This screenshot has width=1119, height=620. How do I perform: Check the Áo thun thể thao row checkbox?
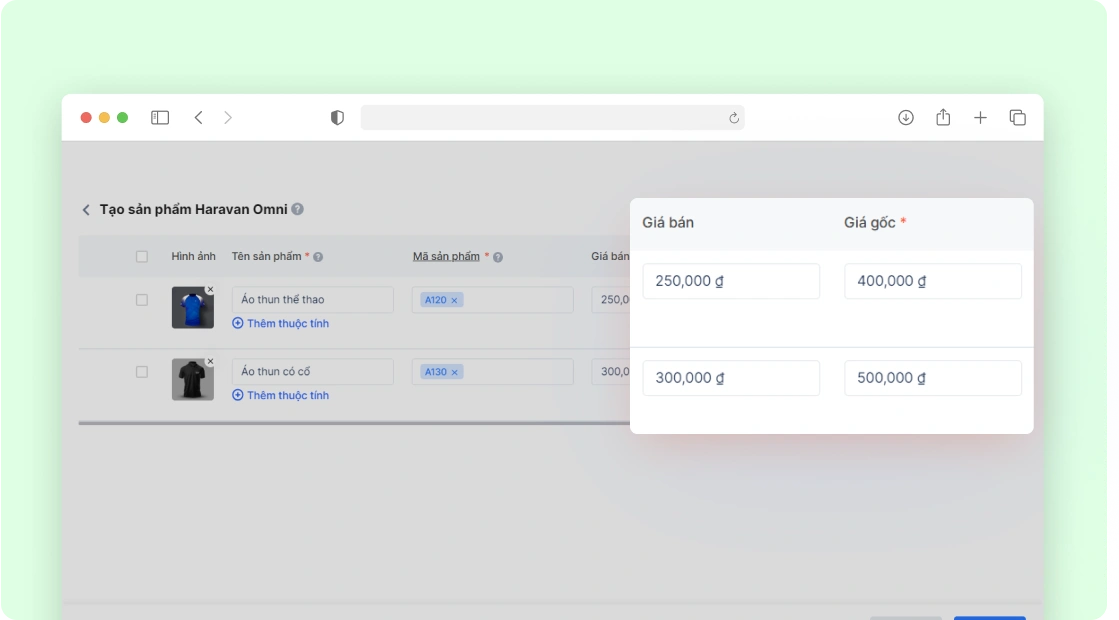click(142, 300)
